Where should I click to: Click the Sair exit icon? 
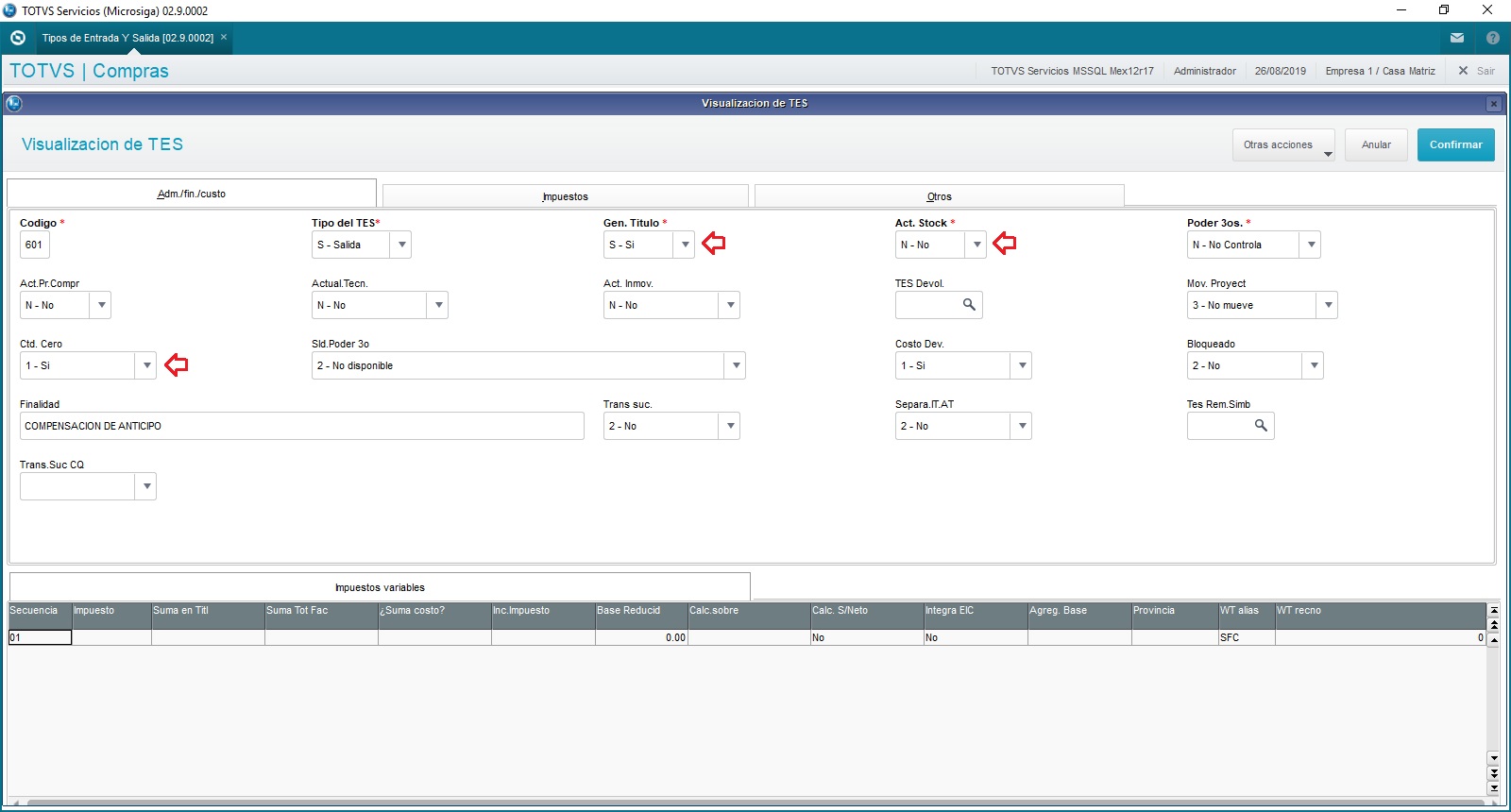pyautogui.click(x=1463, y=71)
